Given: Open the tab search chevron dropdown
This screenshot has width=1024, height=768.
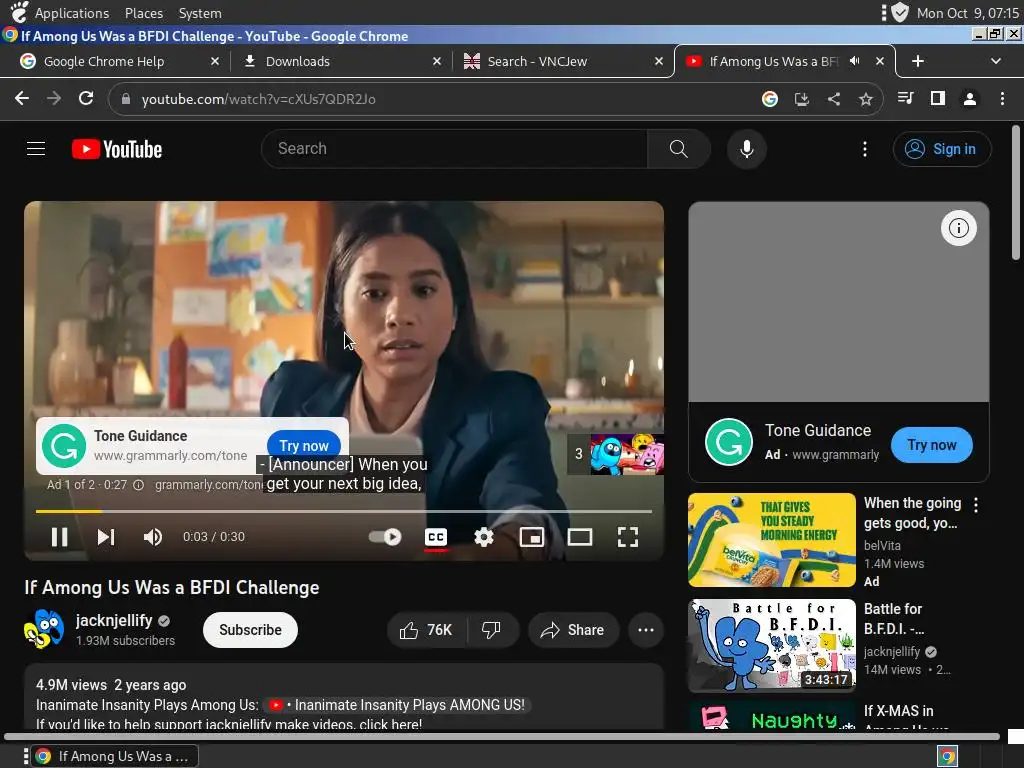Looking at the screenshot, I should [996, 61].
